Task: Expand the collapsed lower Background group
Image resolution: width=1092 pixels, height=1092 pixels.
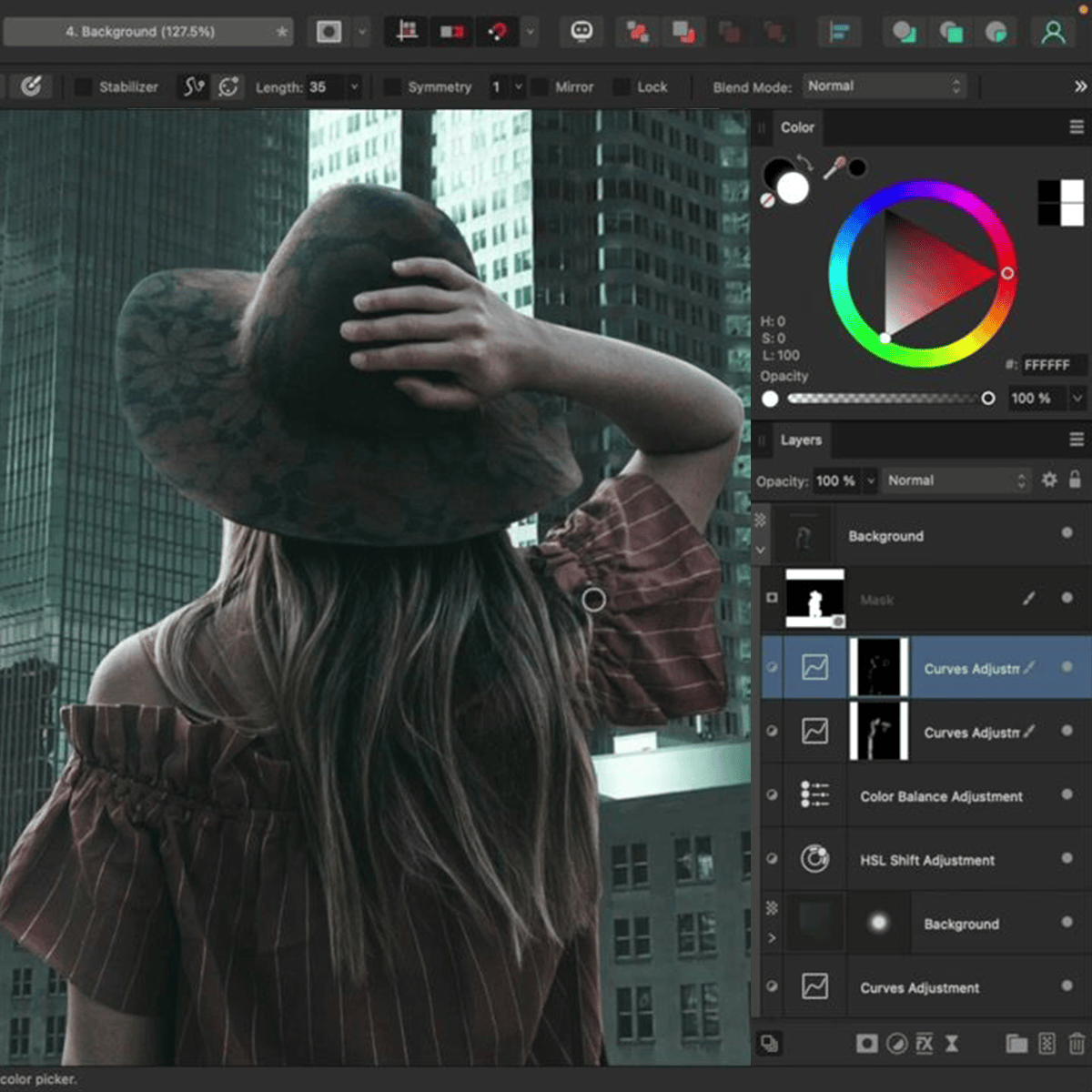Action: pos(772,938)
